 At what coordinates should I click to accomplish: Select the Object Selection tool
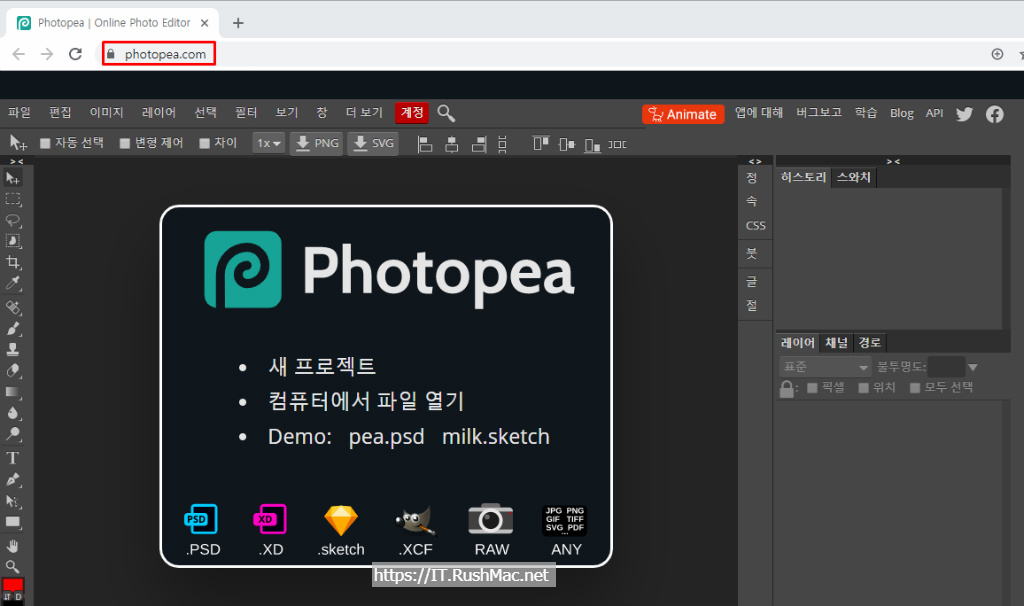click(x=13, y=241)
